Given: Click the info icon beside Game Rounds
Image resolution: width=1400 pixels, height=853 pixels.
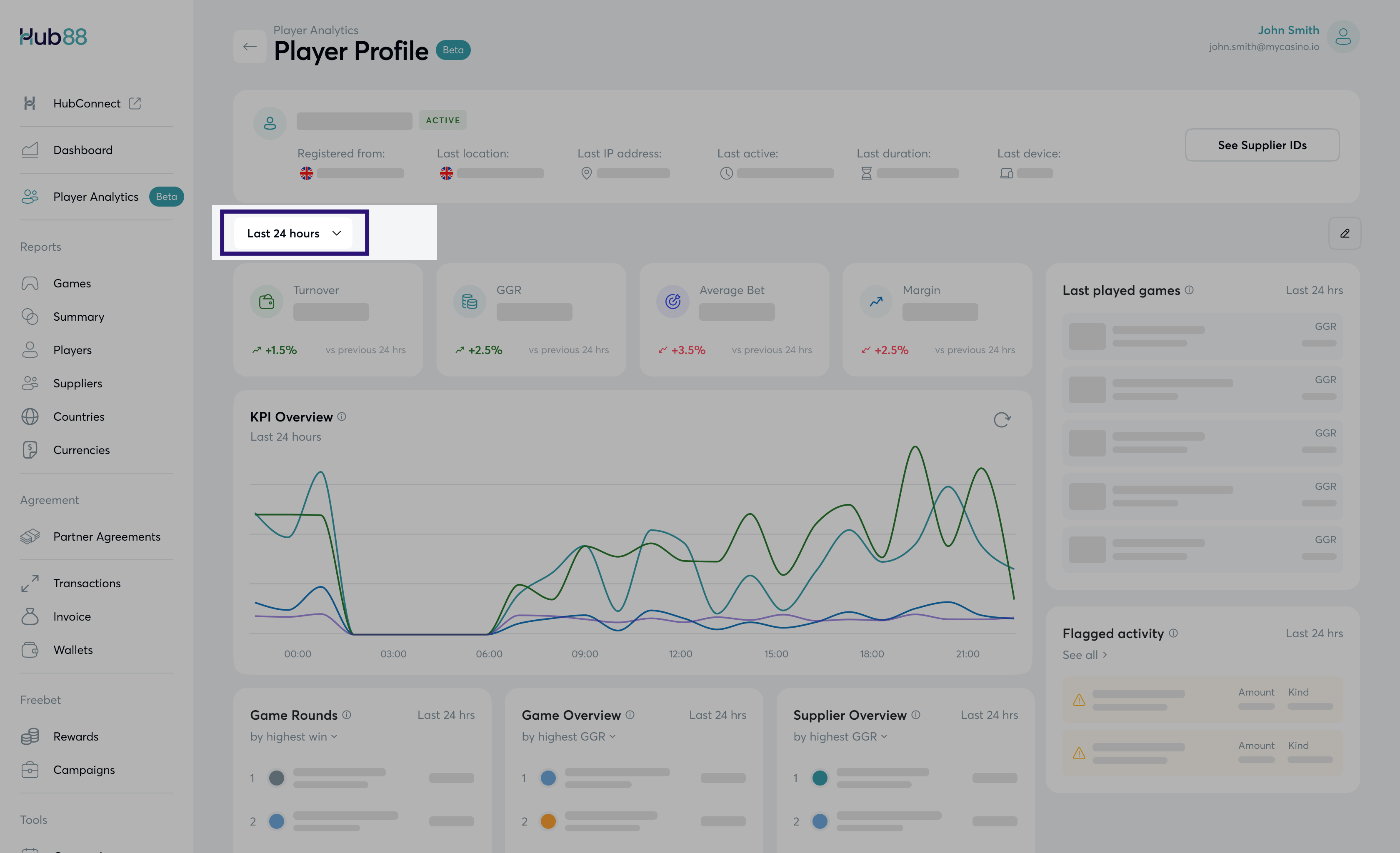Looking at the screenshot, I should [x=347, y=714].
